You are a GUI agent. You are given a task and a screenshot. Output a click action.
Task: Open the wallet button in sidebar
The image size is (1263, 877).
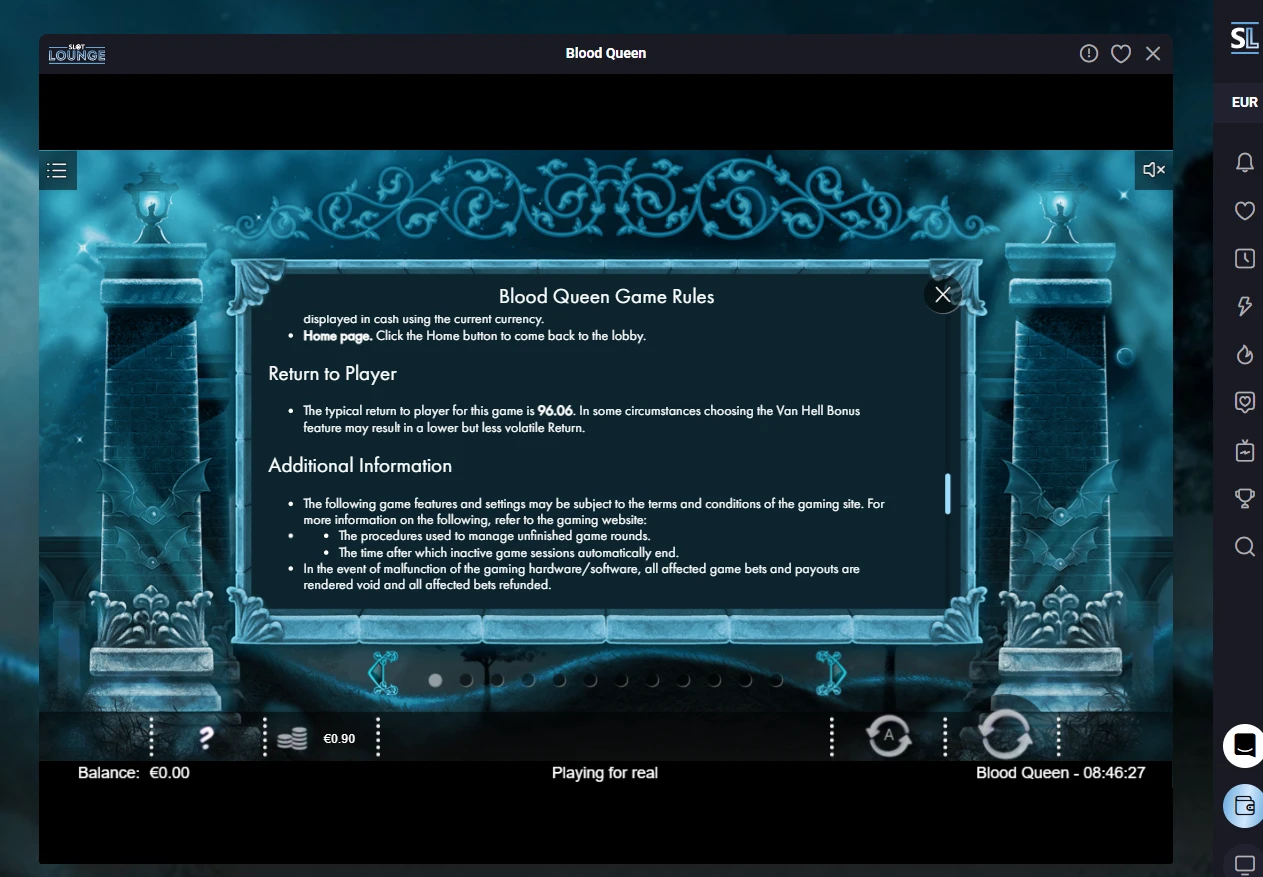1244,806
